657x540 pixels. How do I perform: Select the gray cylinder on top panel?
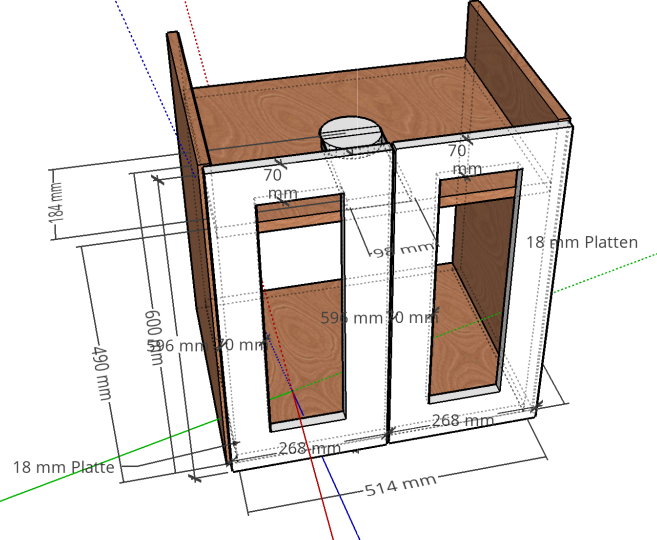pyautogui.click(x=351, y=137)
